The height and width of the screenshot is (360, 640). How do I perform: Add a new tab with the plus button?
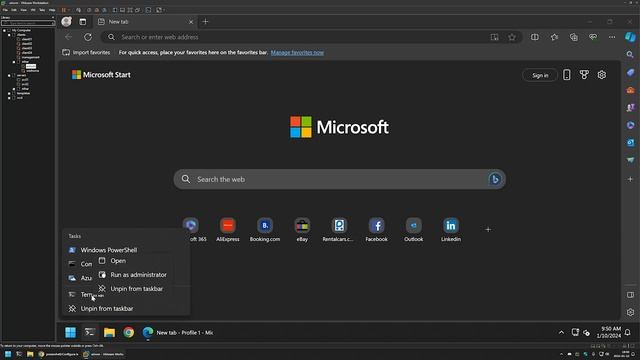coord(205,22)
